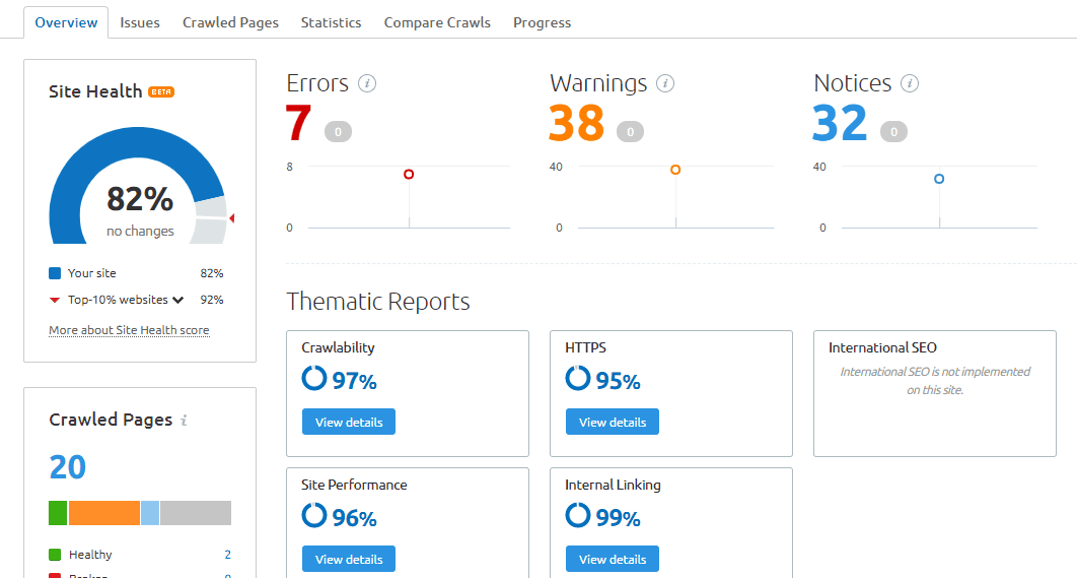Viewport: 1077px width, 578px height.
Task: Open the Progress tab
Action: [x=542, y=23]
